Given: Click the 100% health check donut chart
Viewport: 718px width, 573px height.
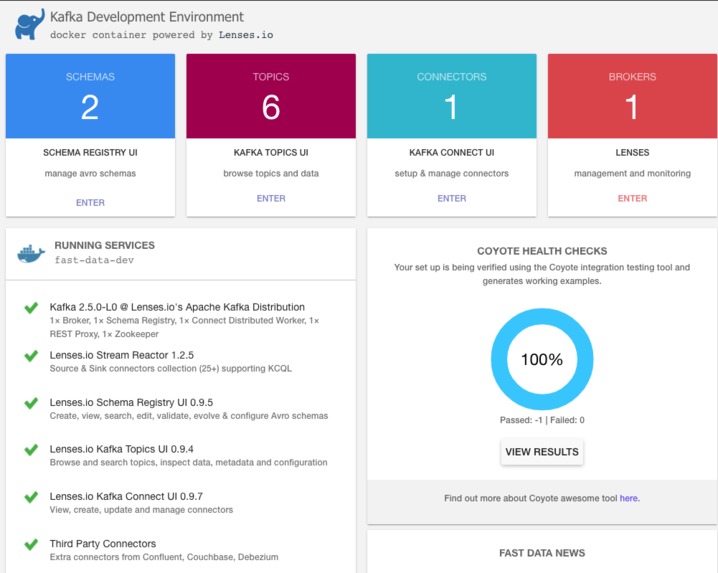Looking at the screenshot, I should click(542, 359).
